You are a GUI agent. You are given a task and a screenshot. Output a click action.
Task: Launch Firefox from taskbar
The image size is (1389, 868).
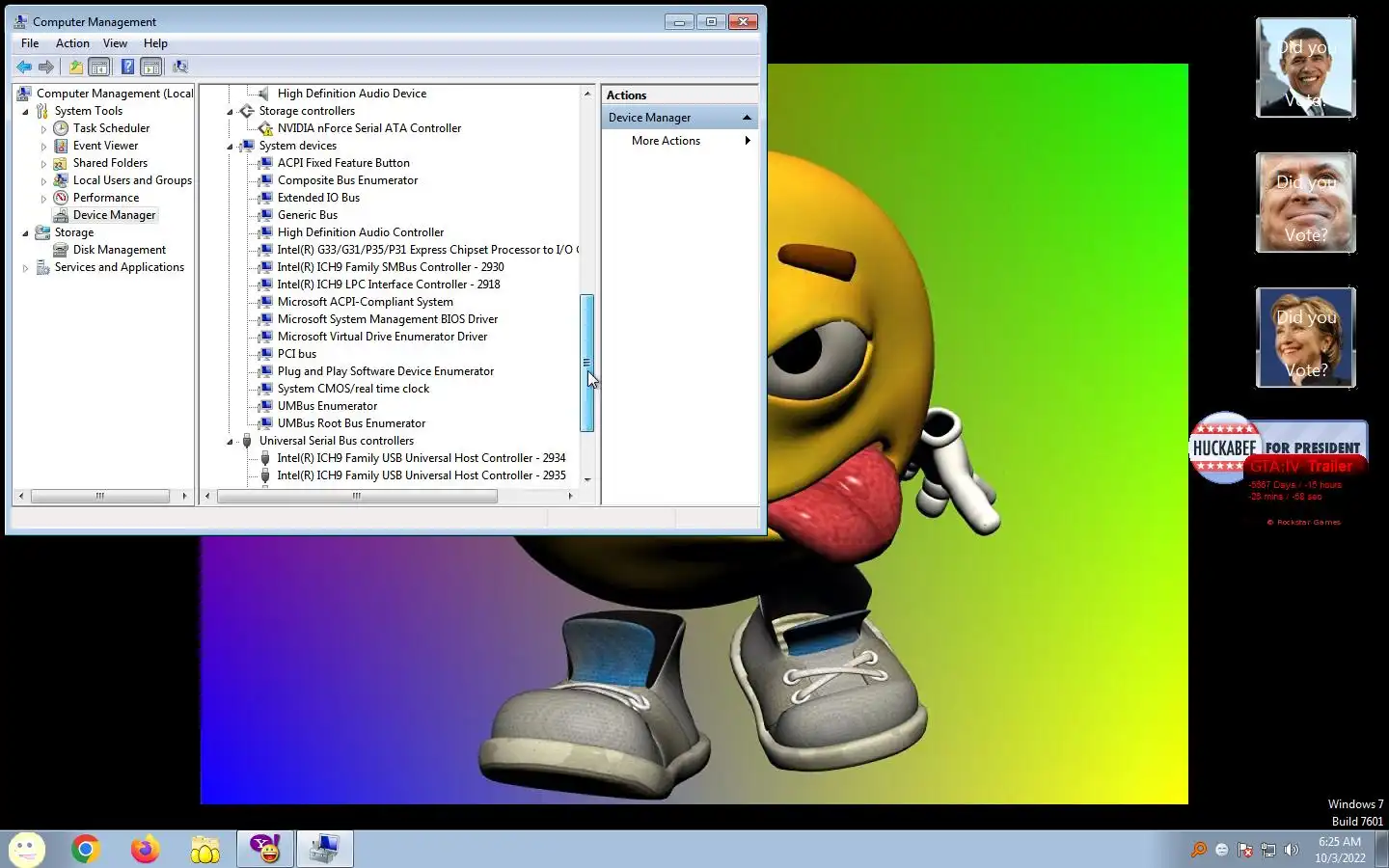tap(146, 849)
